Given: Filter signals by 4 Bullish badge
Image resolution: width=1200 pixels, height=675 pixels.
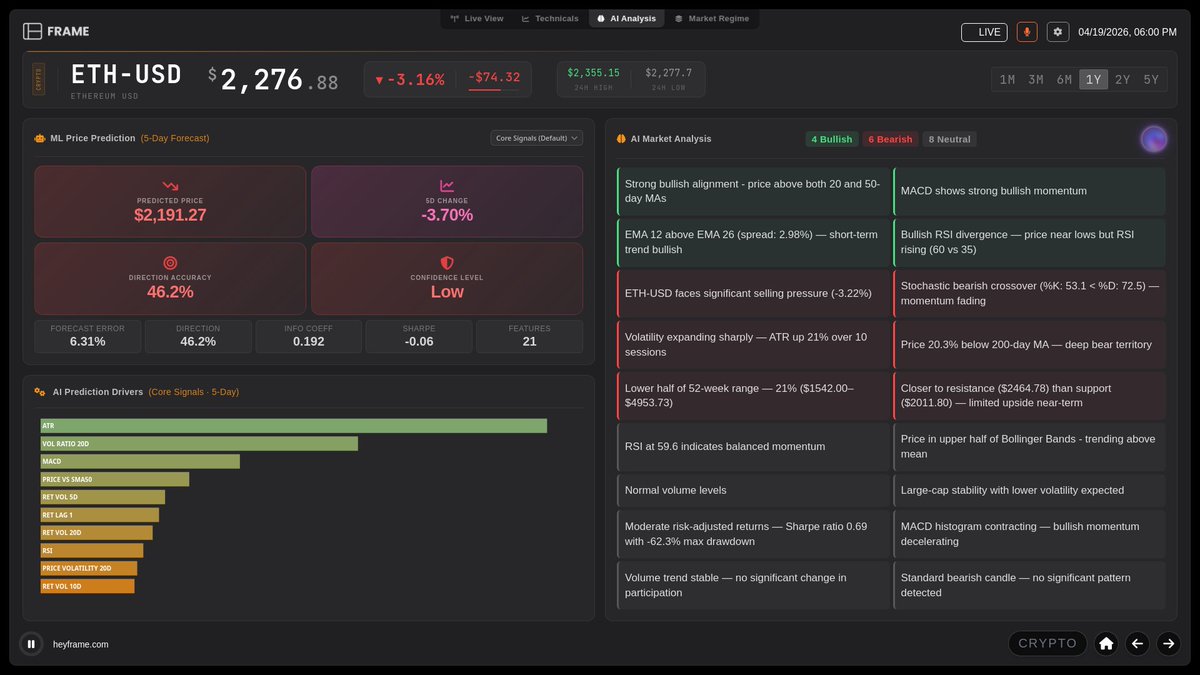Looking at the screenshot, I should tap(832, 139).
